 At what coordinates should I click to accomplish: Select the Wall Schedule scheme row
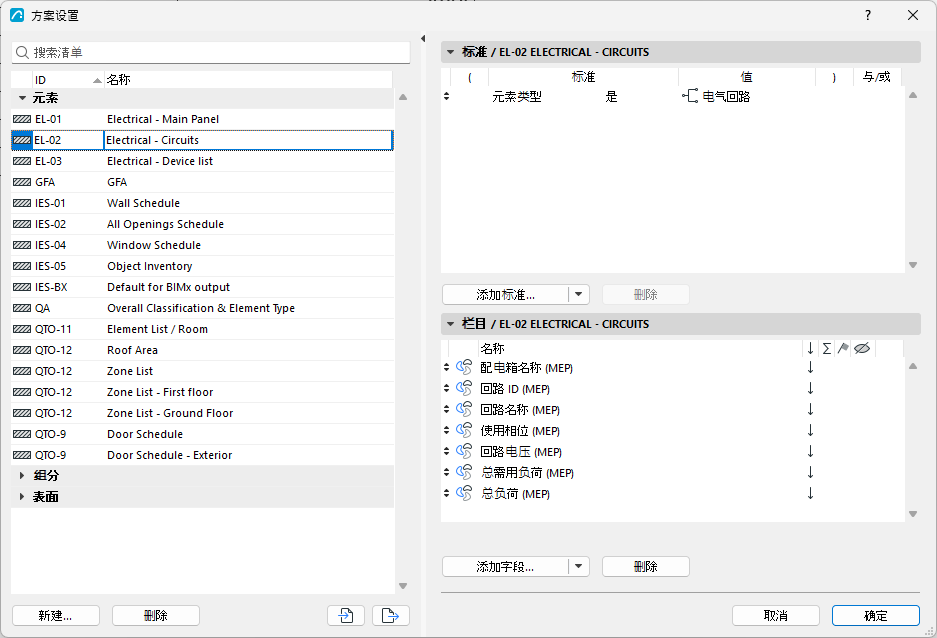[x=202, y=203]
